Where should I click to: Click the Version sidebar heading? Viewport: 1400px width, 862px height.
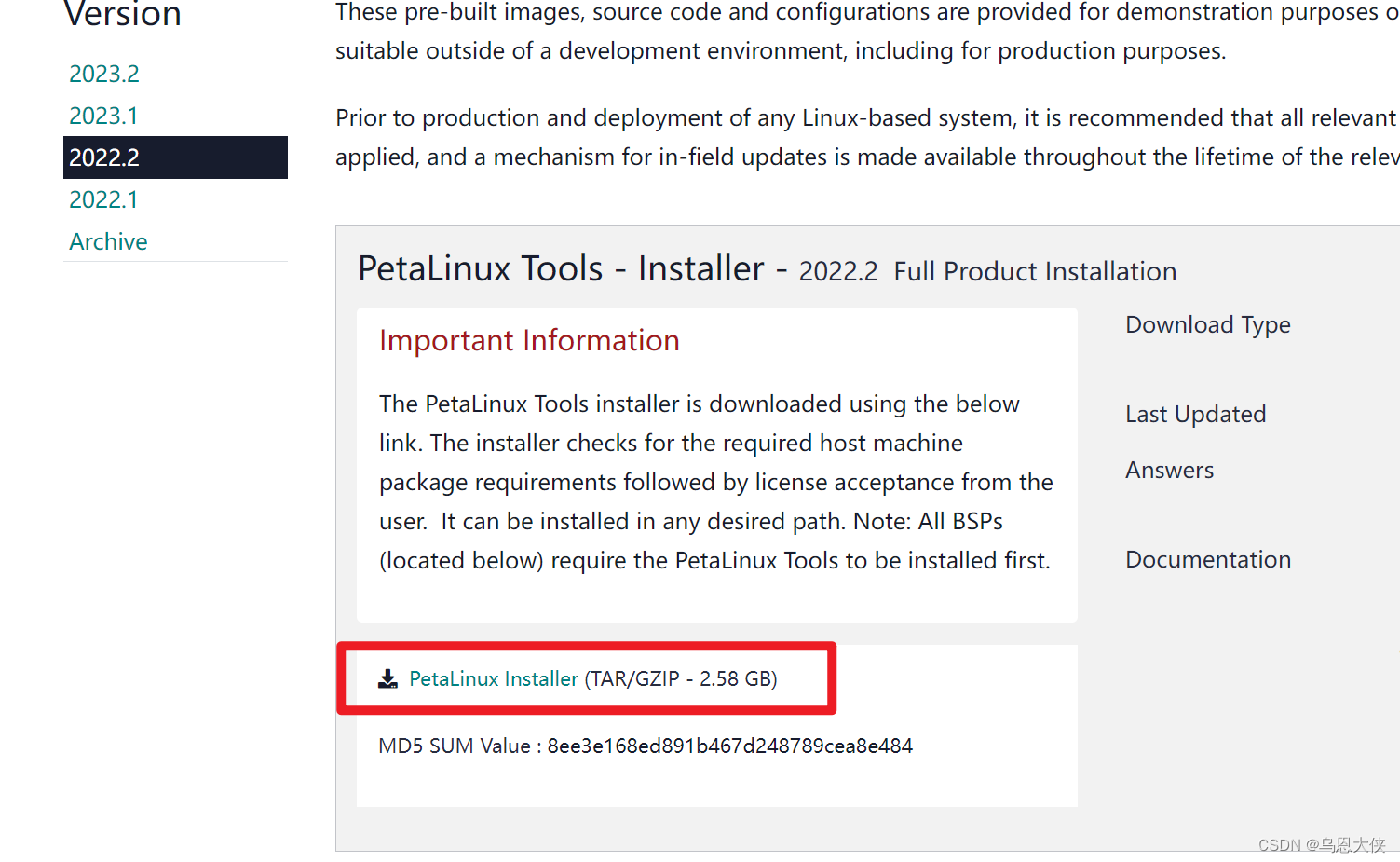click(x=122, y=14)
